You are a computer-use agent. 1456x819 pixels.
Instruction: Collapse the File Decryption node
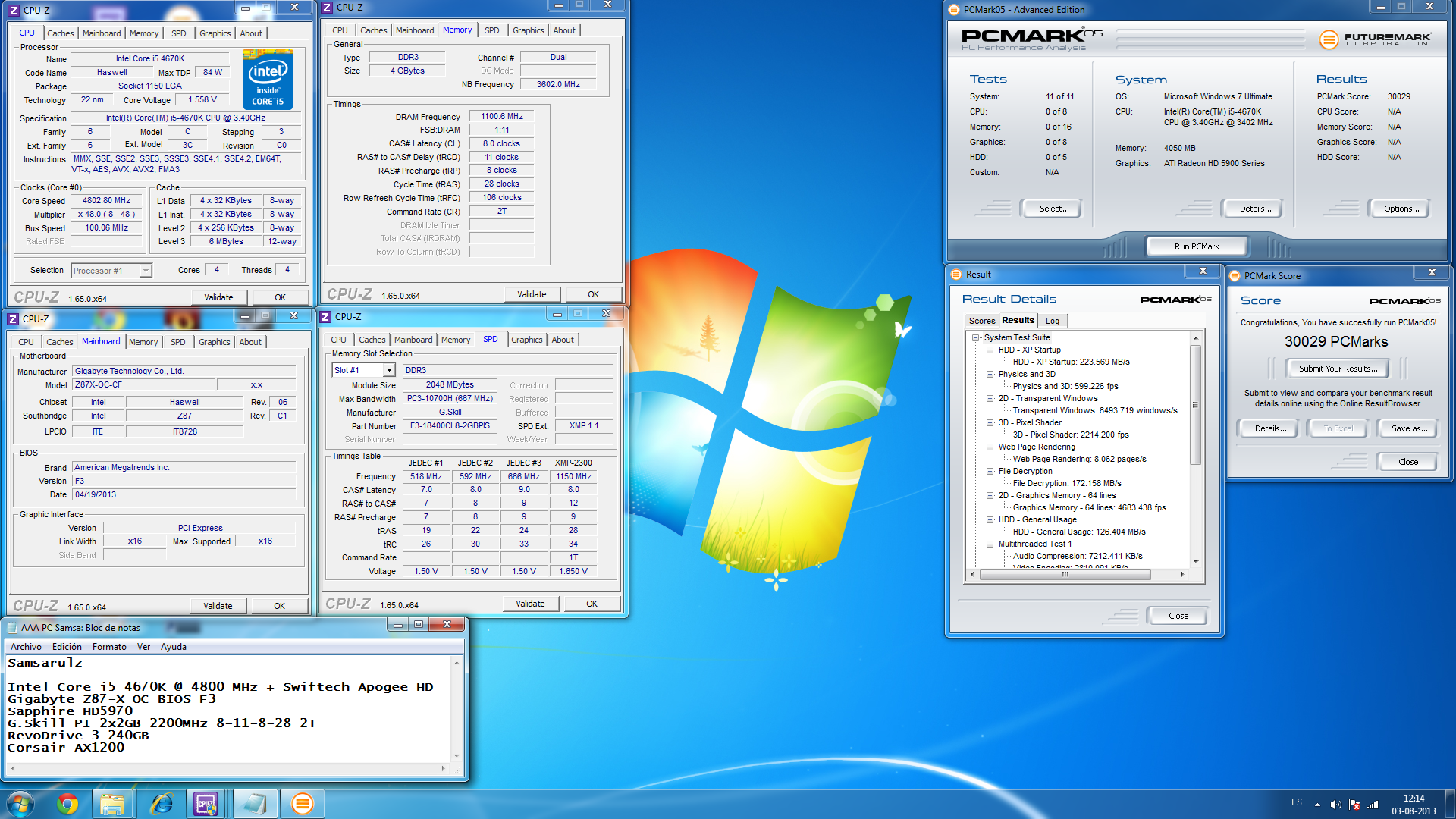click(x=990, y=472)
